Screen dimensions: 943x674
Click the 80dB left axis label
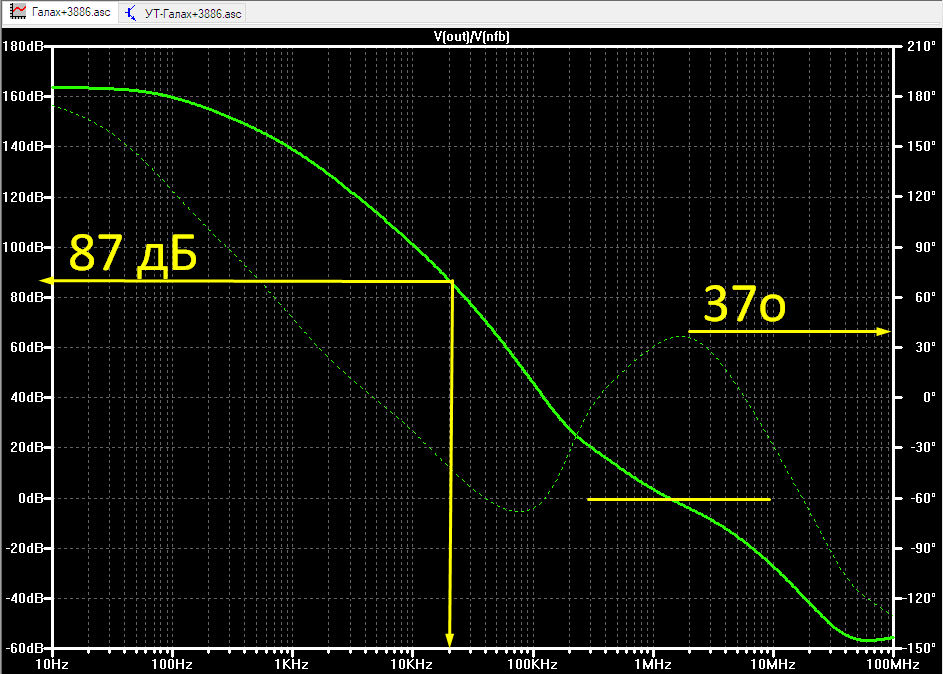click(x=26, y=297)
